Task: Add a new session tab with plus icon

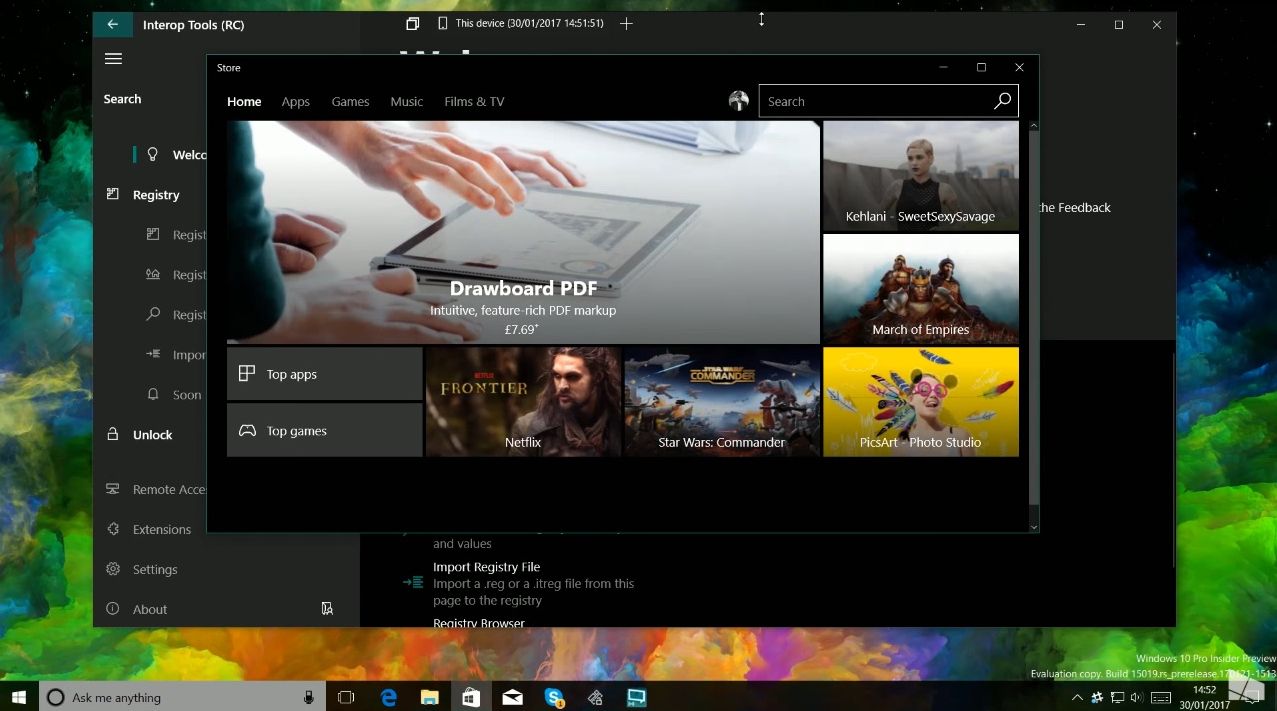Action: tap(626, 23)
